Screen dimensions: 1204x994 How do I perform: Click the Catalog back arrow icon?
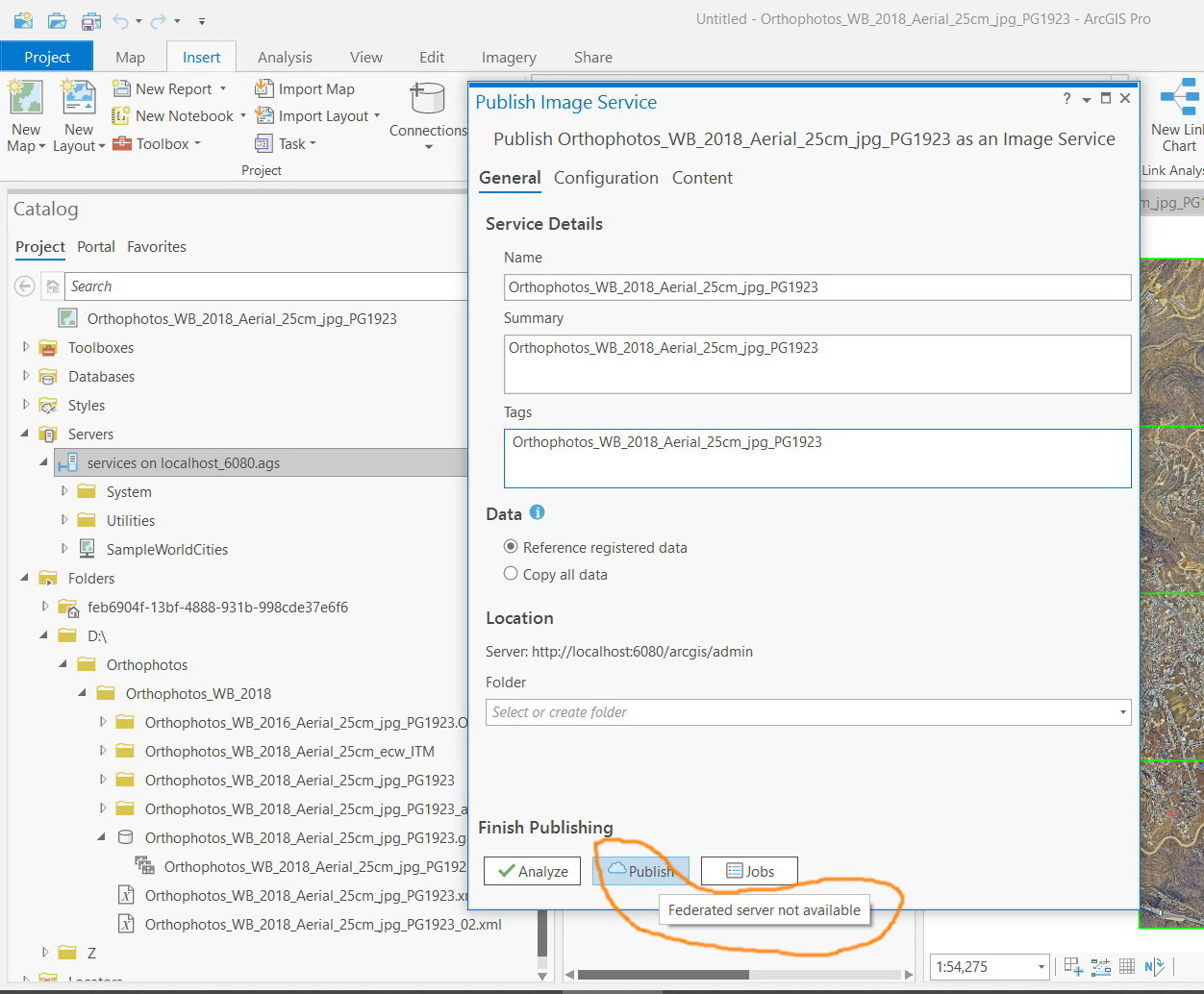pos(25,286)
